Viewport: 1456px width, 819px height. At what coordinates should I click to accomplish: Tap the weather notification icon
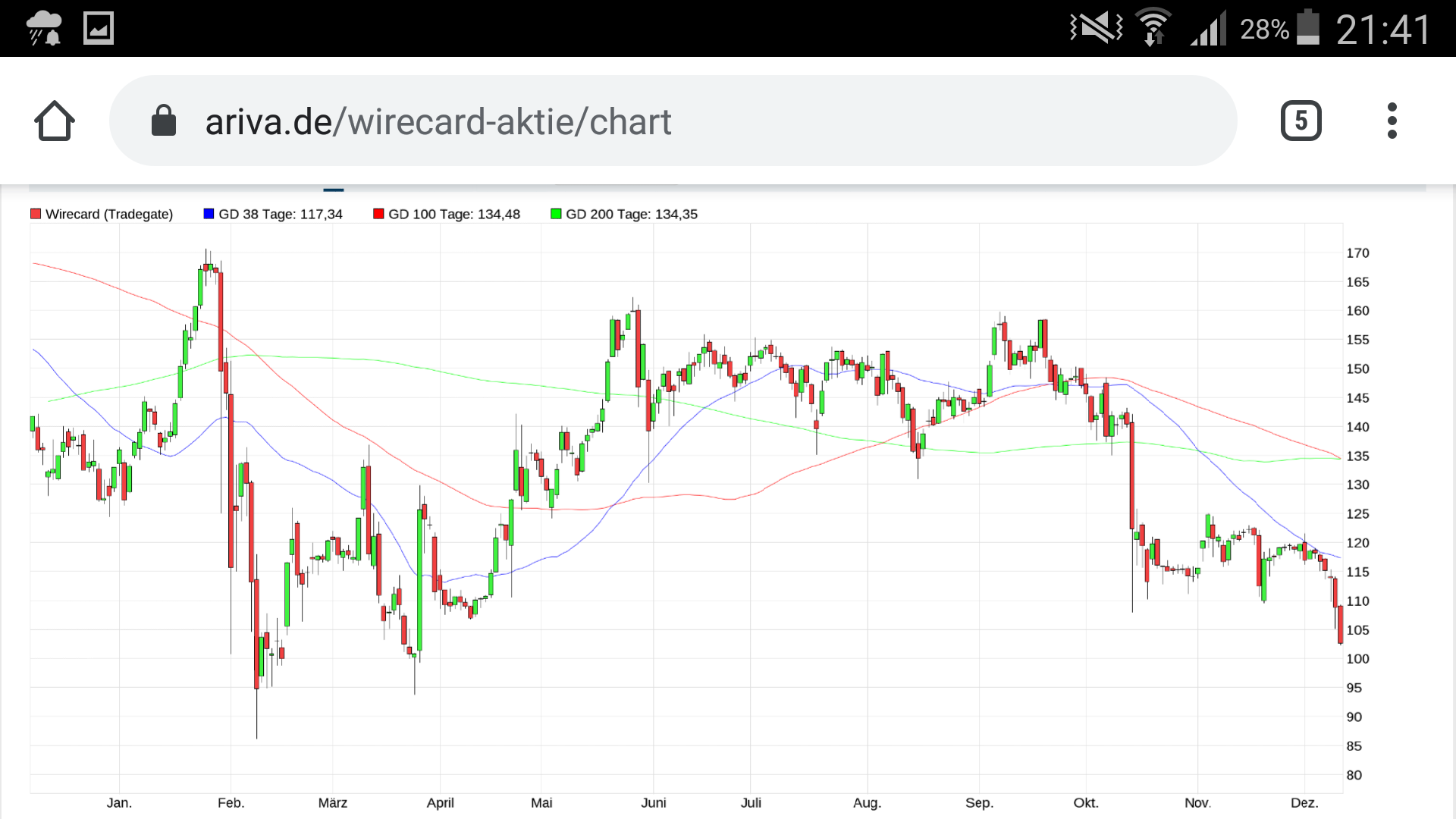44,29
